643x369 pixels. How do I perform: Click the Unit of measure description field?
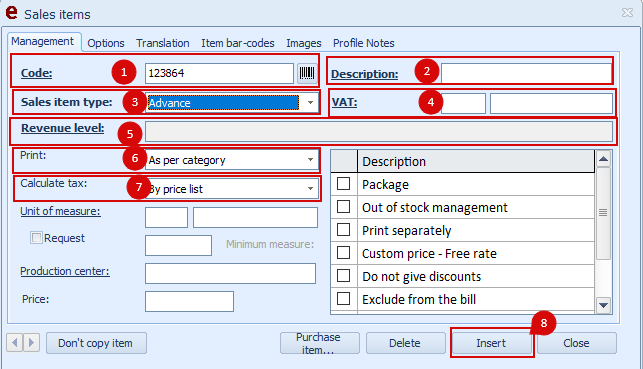255,217
